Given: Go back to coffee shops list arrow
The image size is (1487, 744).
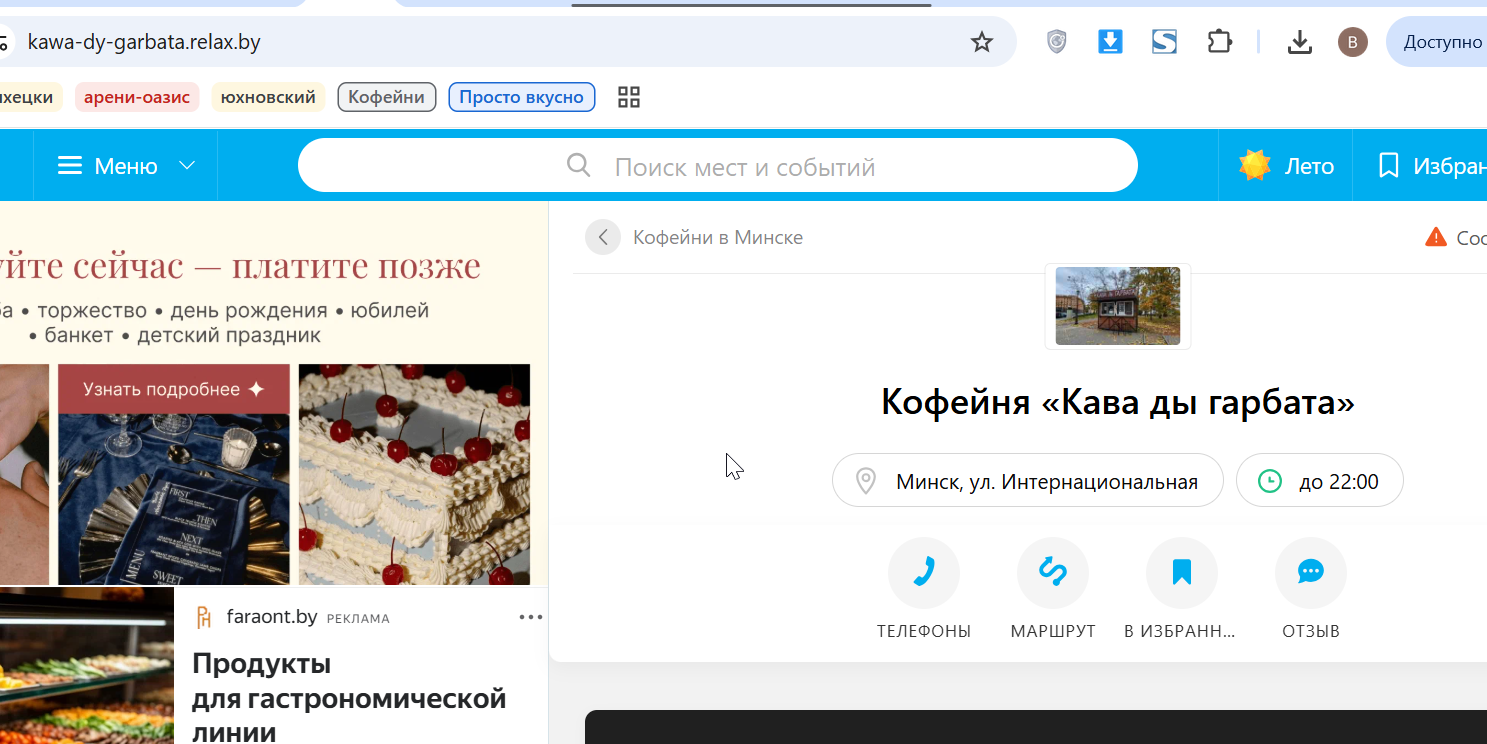Looking at the screenshot, I should click(x=603, y=237).
